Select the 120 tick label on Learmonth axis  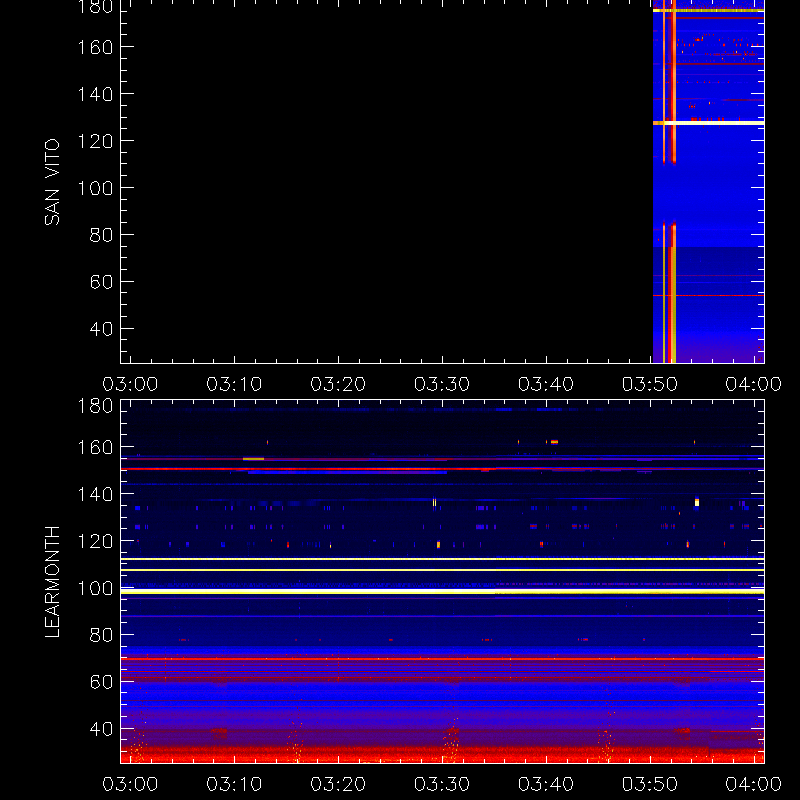(95, 541)
